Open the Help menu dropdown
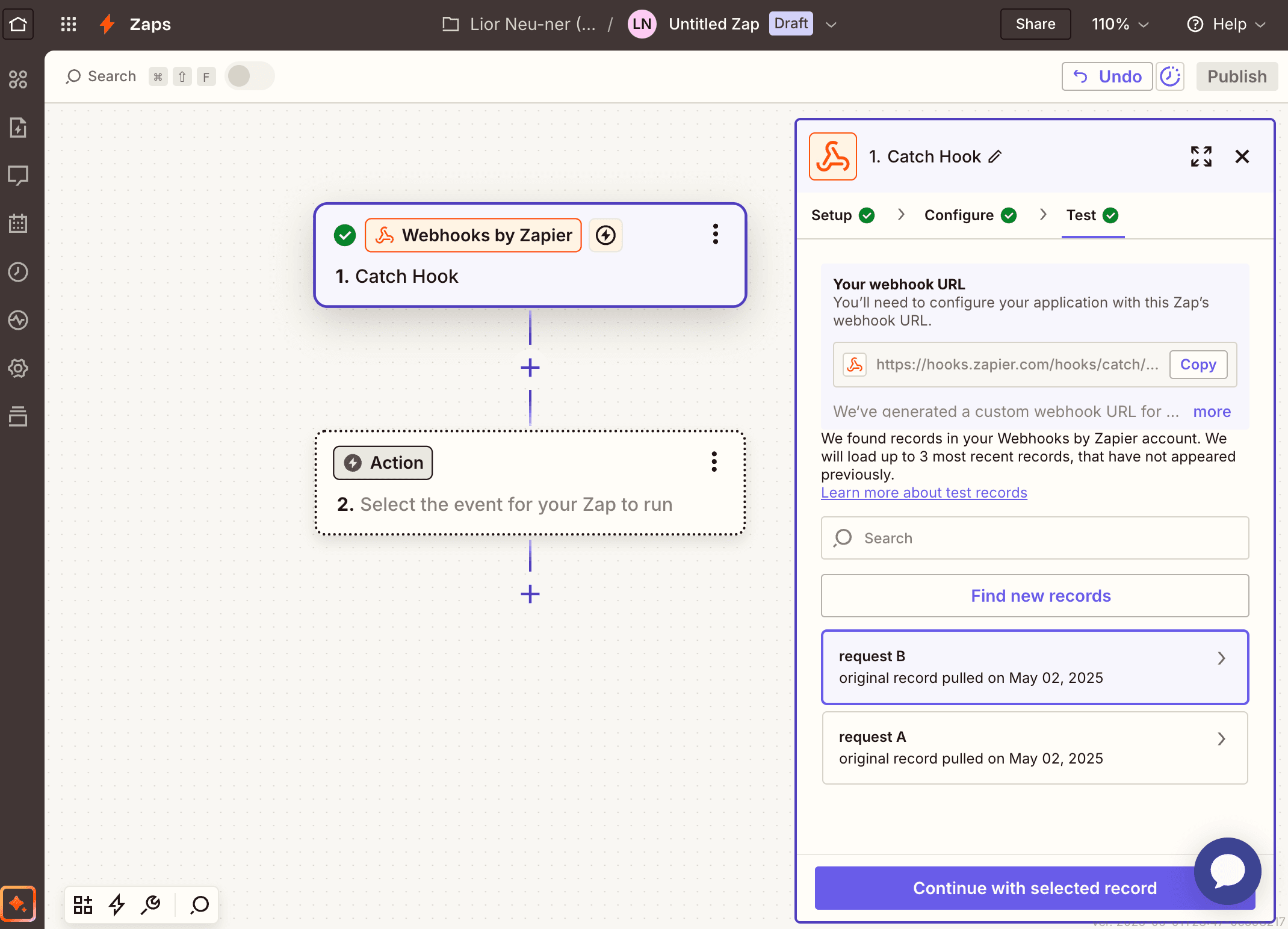The width and height of the screenshot is (1288, 929). click(1227, 24)
